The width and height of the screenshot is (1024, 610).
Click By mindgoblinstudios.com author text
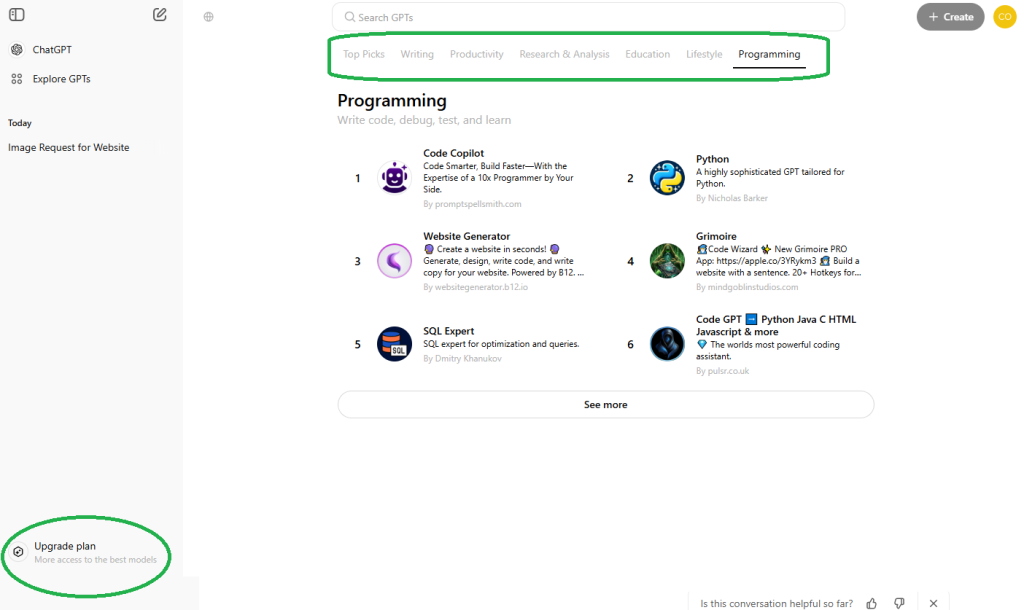pos(746,287)
